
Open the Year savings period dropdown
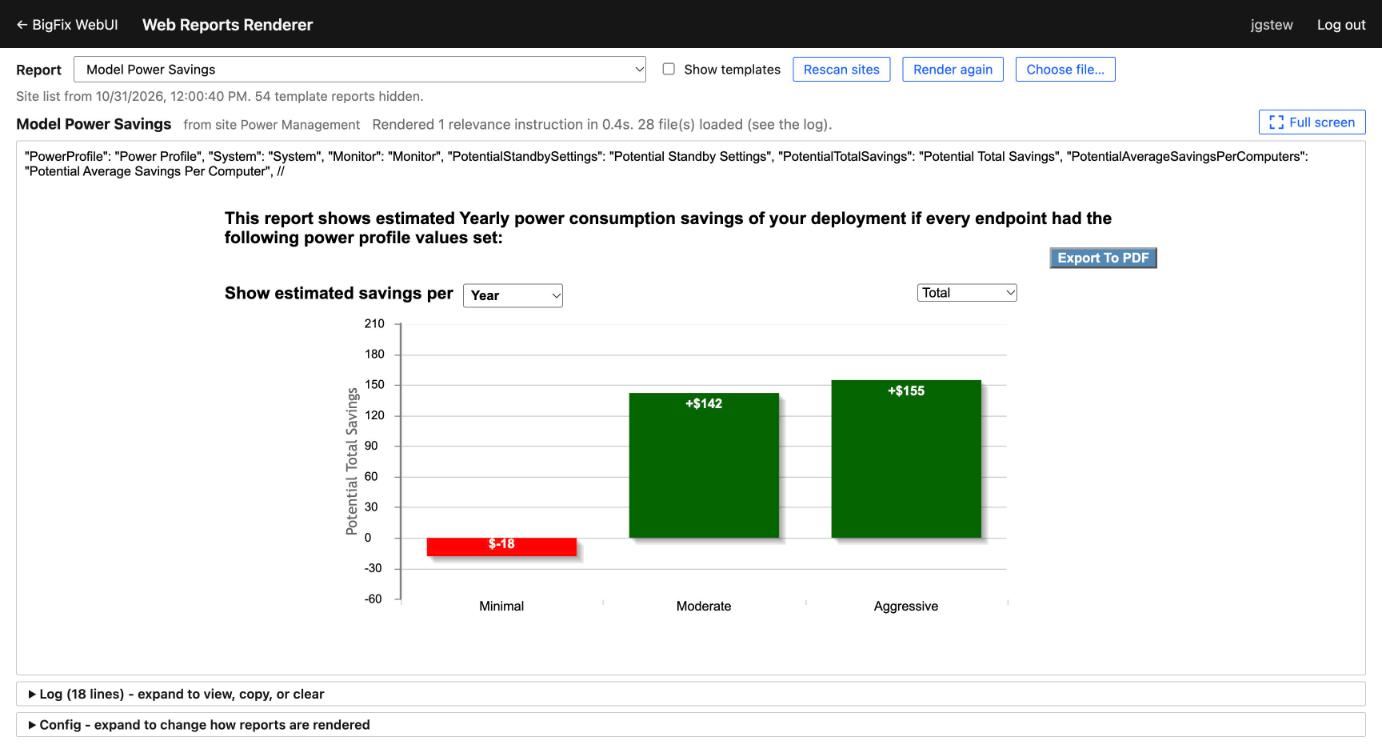point(513,295)
